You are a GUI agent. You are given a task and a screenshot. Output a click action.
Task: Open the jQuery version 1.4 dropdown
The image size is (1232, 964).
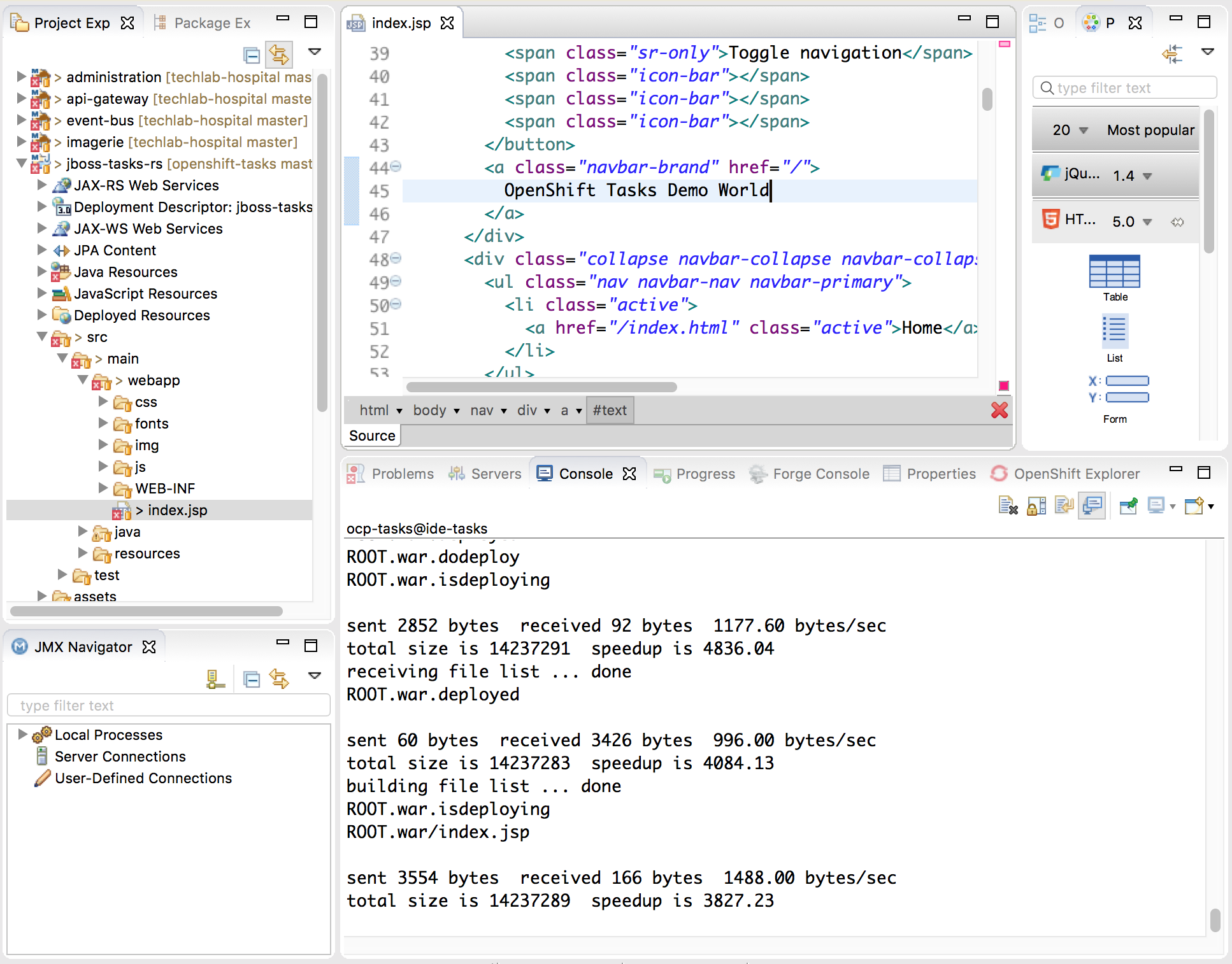[1147, 176]
